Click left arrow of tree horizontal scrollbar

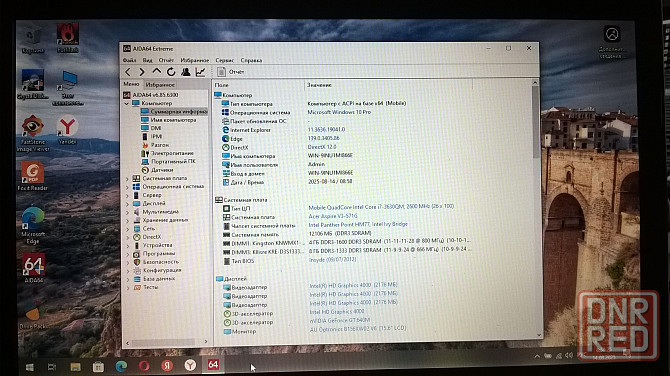127,343
